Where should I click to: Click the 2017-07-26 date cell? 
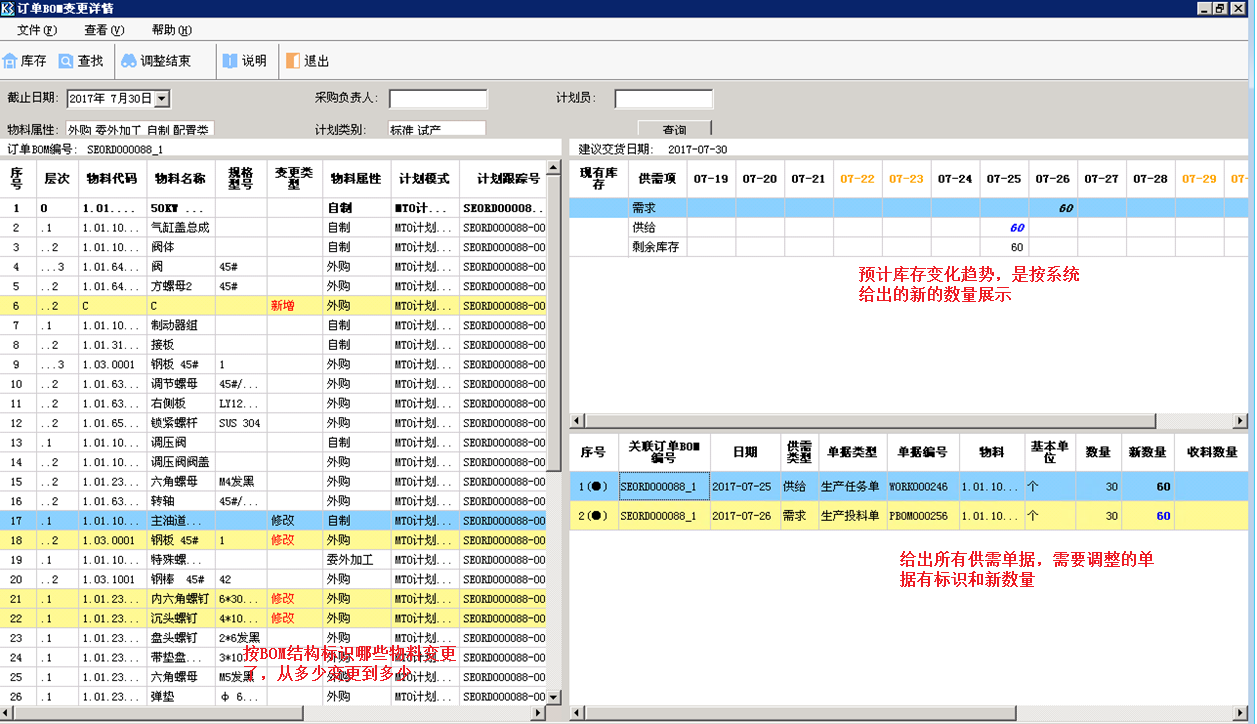click(745, 515)
